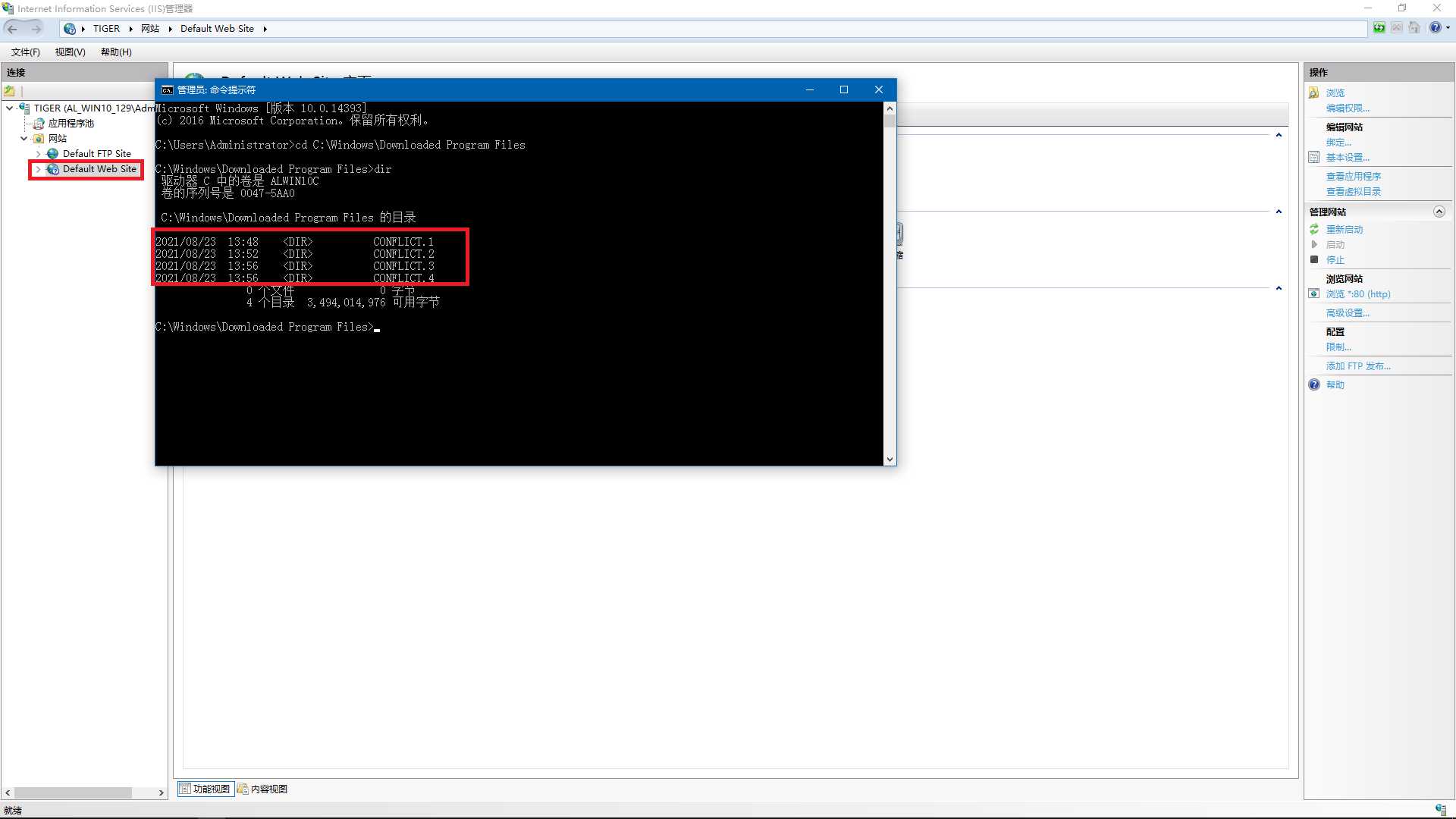
Task: Open the 帮助(H) menu
Action: coord(116,52)
